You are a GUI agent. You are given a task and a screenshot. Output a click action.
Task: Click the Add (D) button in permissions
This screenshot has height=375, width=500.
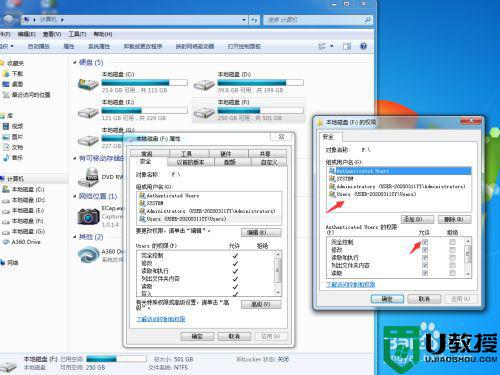(x=417, y=219)
